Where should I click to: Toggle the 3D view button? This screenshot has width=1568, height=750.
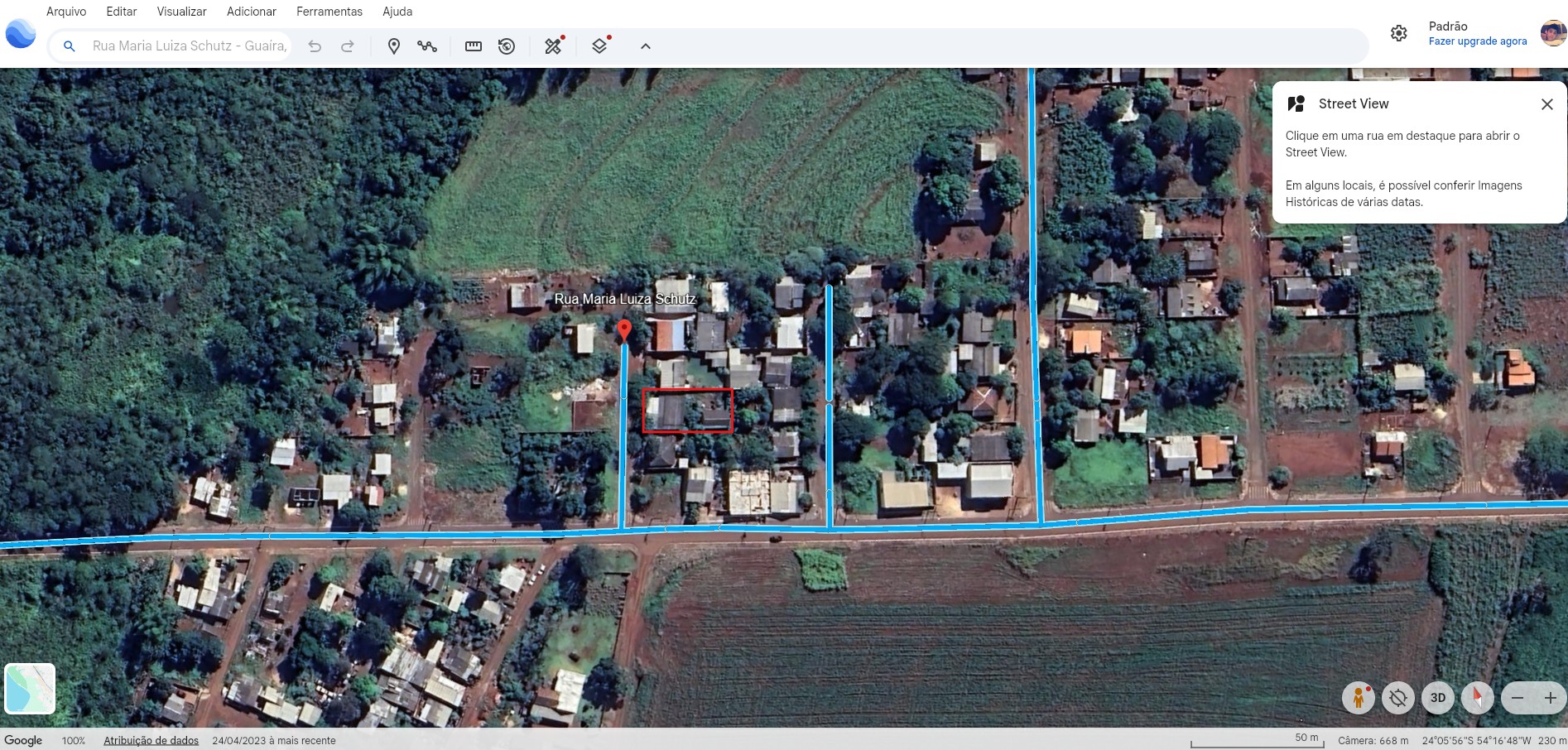pos(1438,698)
